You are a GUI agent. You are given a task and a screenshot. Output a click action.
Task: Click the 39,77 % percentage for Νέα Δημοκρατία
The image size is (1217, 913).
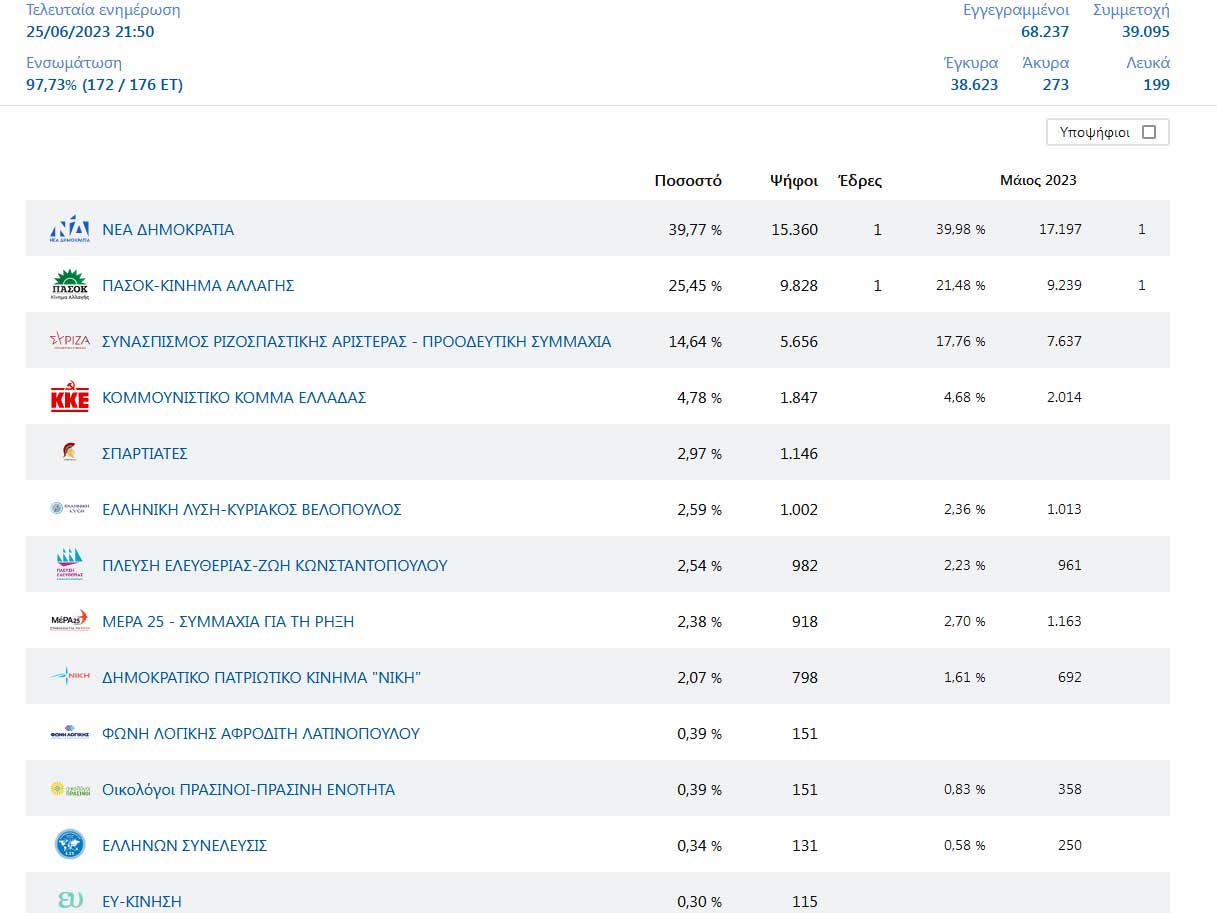pyautogui.click(x=695, y=229)
